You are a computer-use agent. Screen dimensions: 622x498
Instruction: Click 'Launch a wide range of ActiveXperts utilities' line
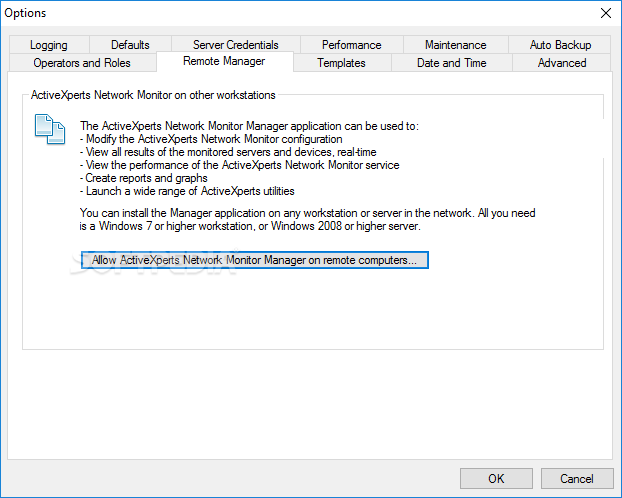(187, 191)
